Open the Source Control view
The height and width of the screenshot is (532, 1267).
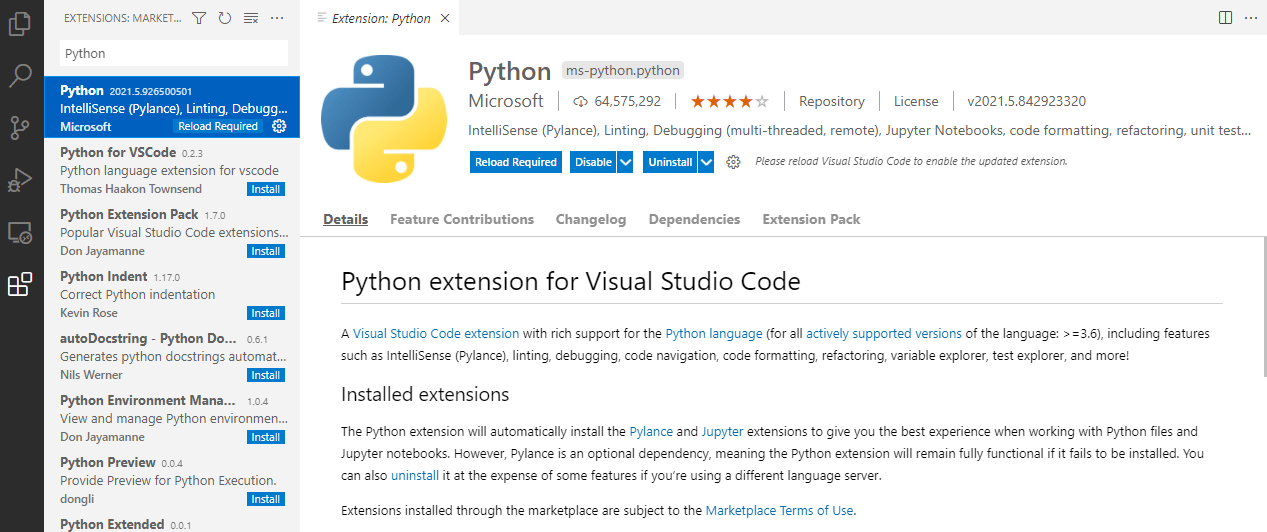(x=20, y=127)
